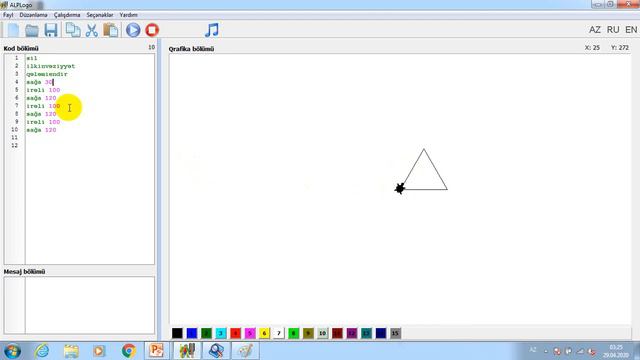Pick the purple color swatch numbered 12

(x=351, y=333)
